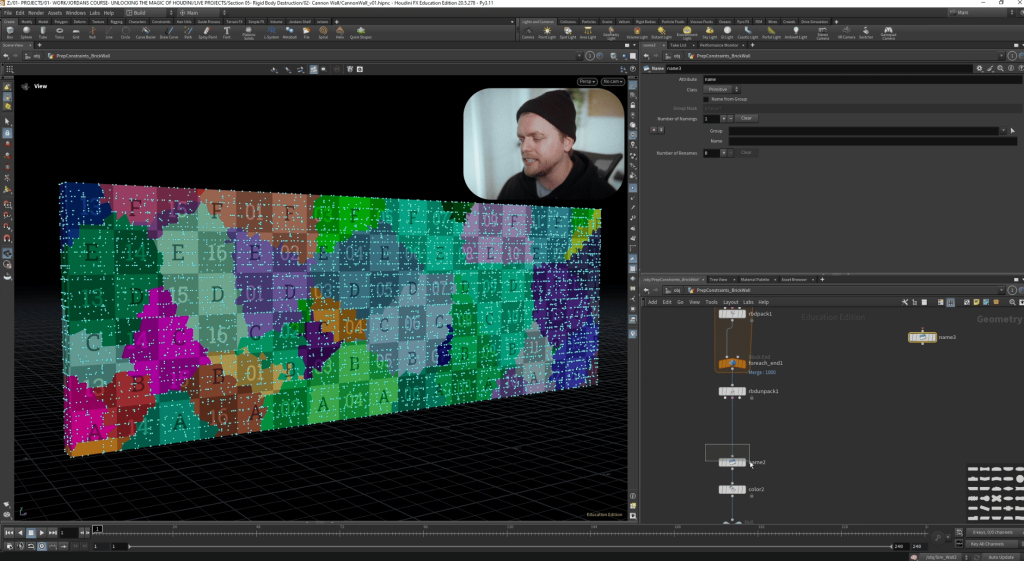The image size is (1024, 561).
Task: Toggle Auto Update cooking mode
Action: pos(1000,557)
